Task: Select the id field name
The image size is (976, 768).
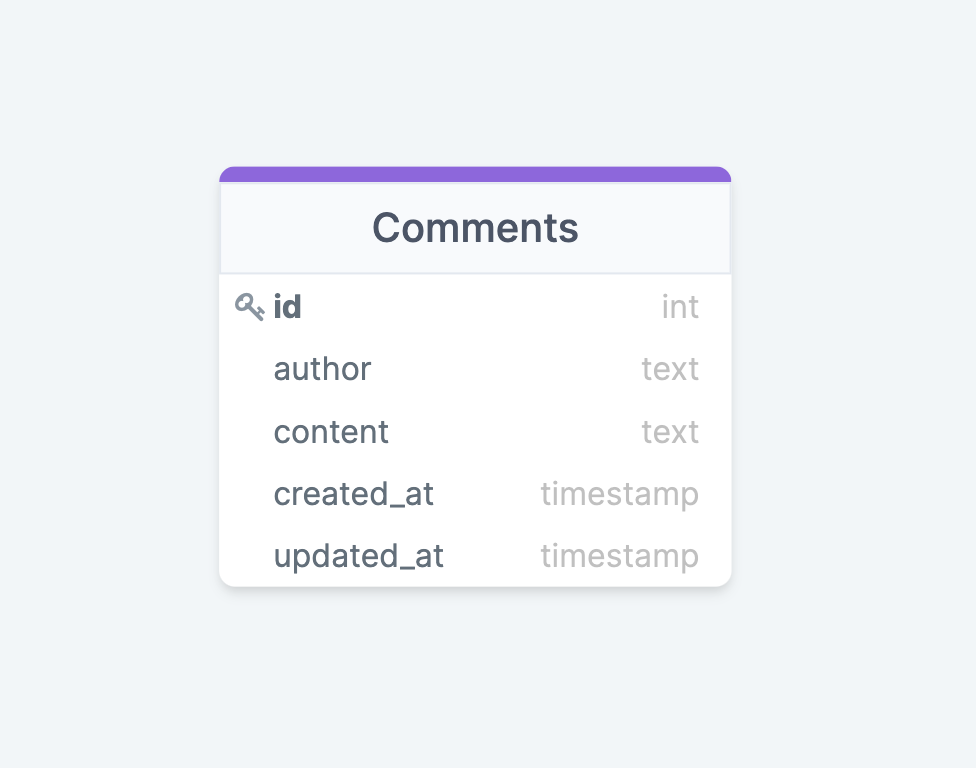Action: coord(287,307)
